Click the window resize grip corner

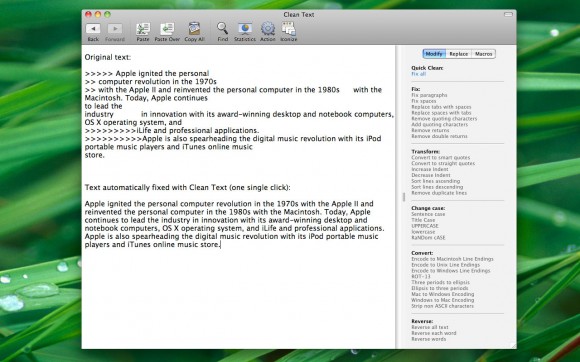[x=513, y=345]
